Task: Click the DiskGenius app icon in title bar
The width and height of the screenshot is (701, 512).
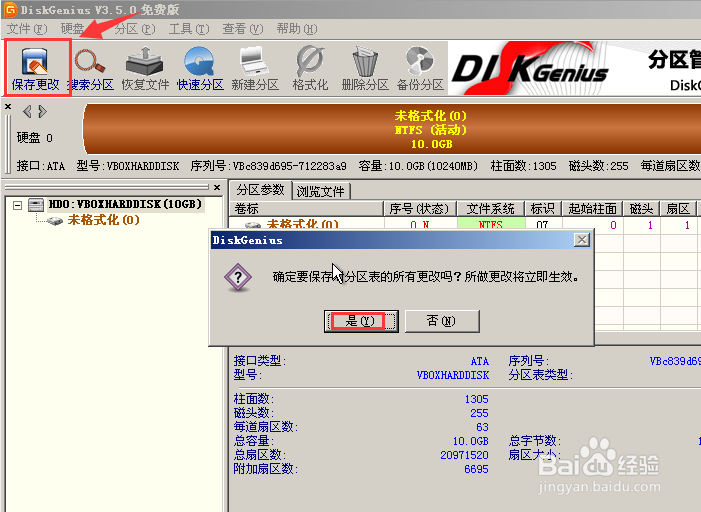Action: coord(10,9)
